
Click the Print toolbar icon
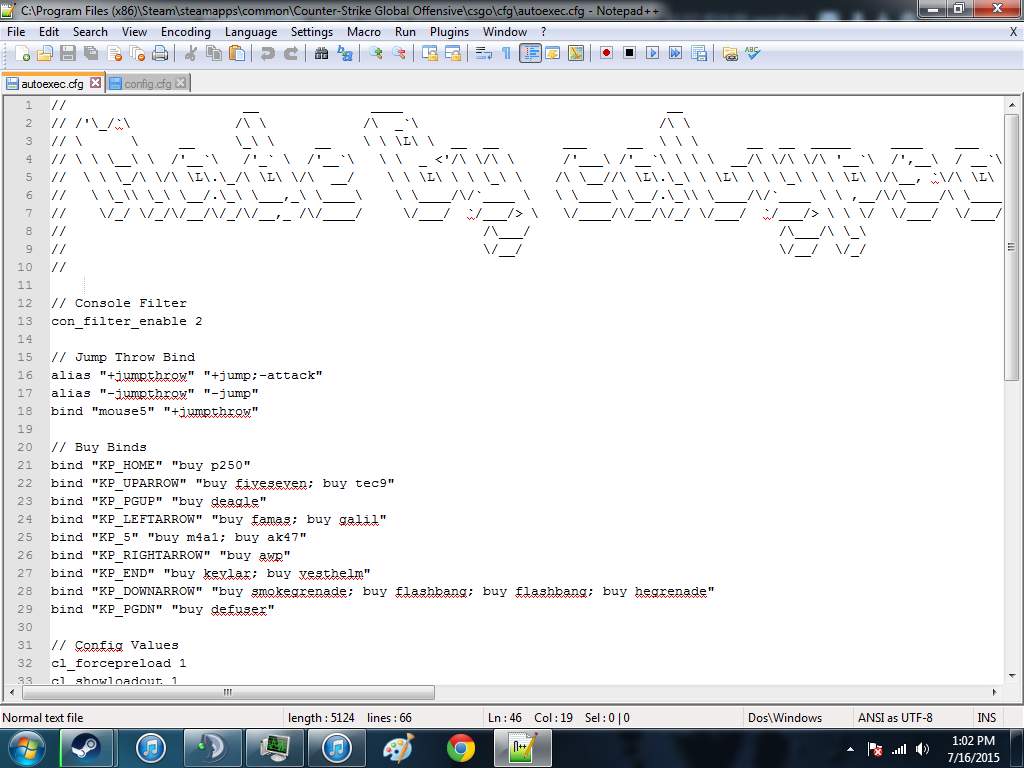160,54
